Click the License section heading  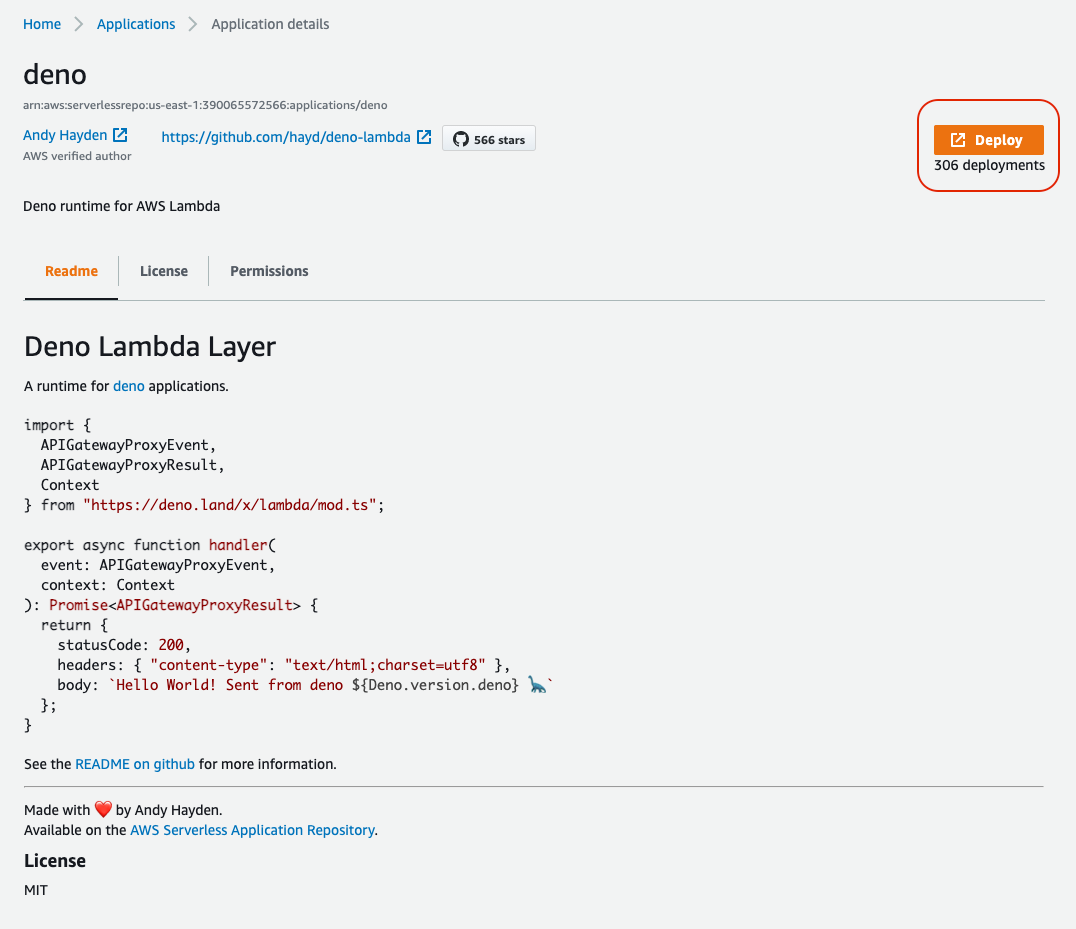pyautogui.click(x=55, y=861)
